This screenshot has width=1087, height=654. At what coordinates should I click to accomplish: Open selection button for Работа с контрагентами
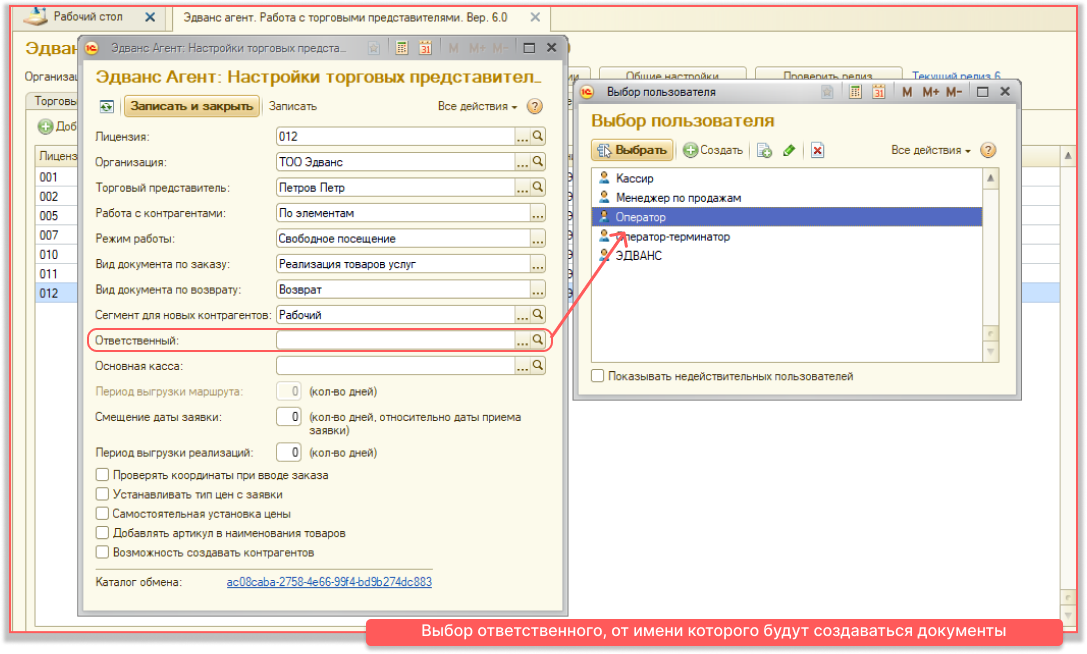pos(538,214)
